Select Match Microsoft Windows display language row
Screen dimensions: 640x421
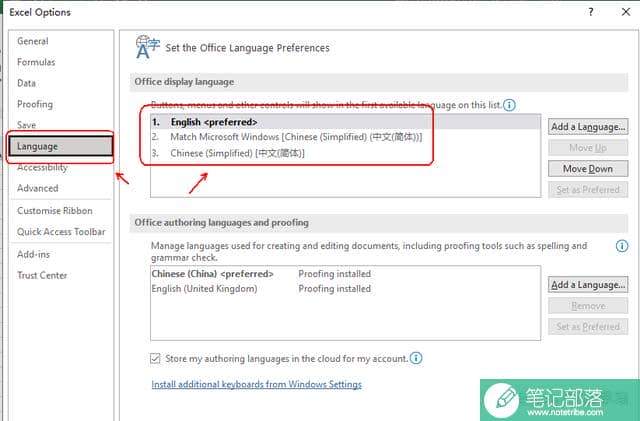point(345,137)
